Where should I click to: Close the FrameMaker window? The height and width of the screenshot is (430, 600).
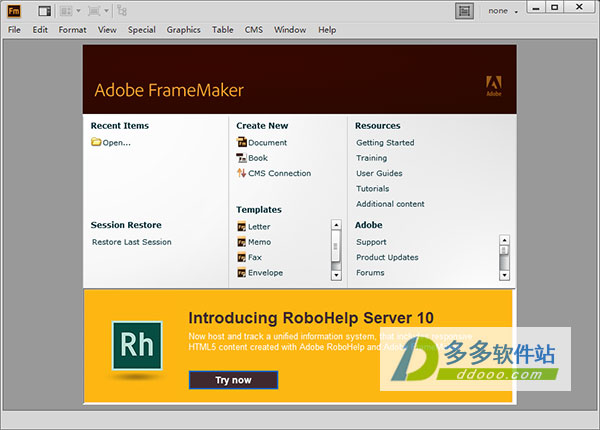click(579, 7)
